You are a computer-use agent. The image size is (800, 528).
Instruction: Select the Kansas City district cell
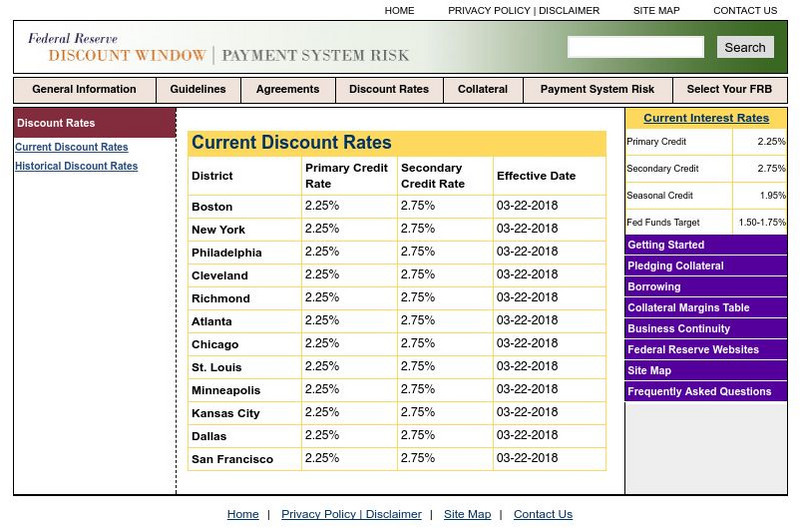tap(245, 413)
